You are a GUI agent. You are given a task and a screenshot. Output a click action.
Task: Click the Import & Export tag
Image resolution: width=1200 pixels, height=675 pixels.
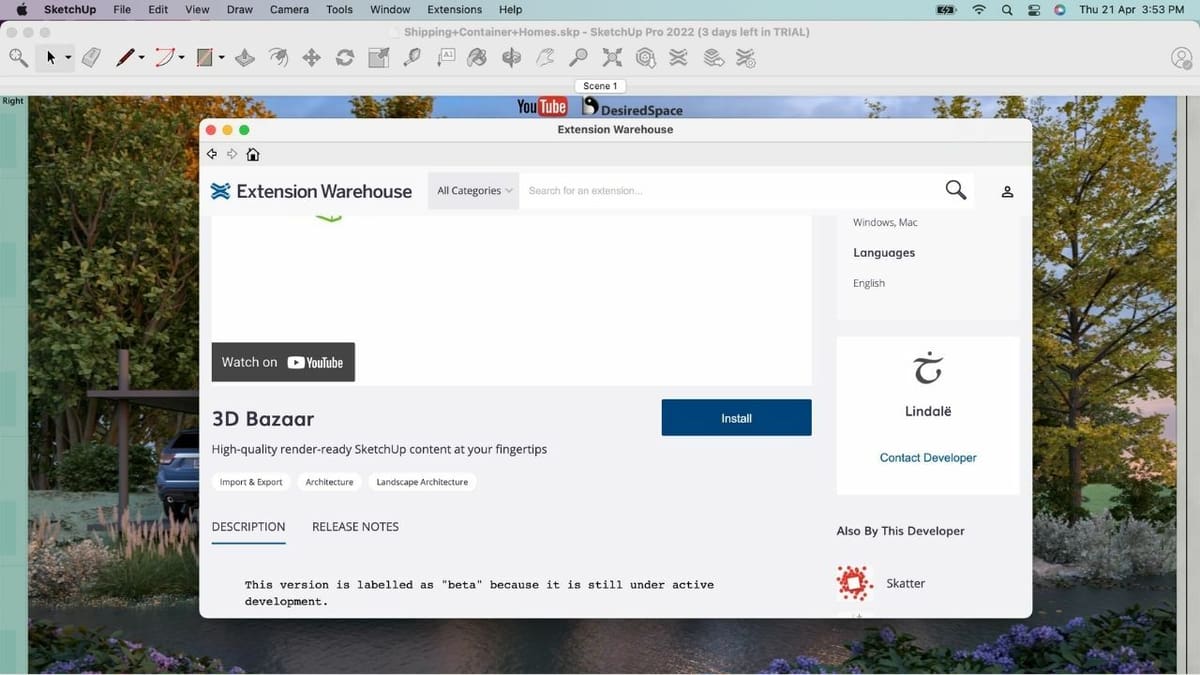pos(251,482)
